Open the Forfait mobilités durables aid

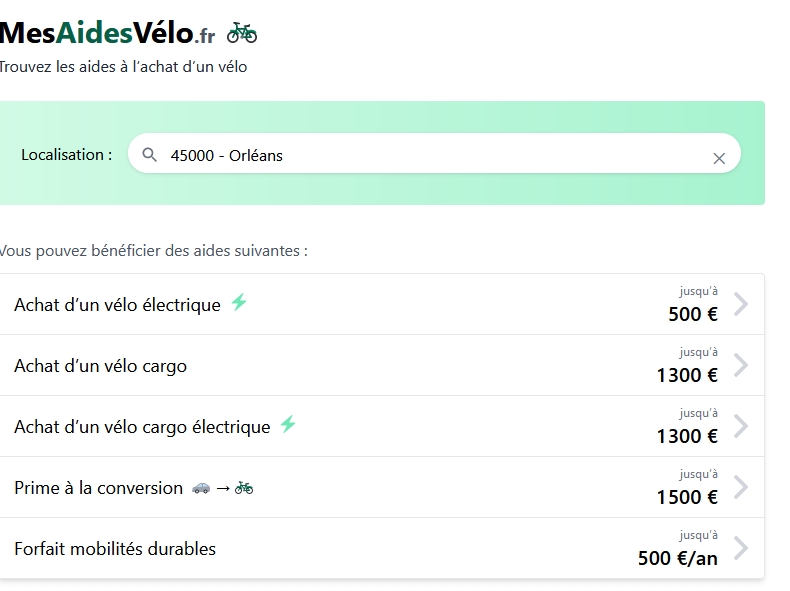115,549
